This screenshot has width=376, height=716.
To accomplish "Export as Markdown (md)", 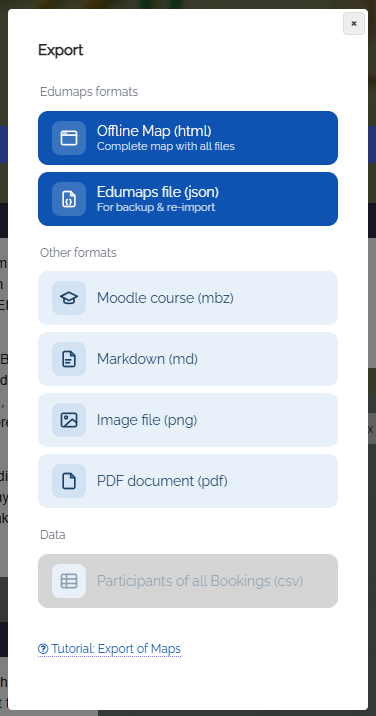I will click(x=188, y=359).
